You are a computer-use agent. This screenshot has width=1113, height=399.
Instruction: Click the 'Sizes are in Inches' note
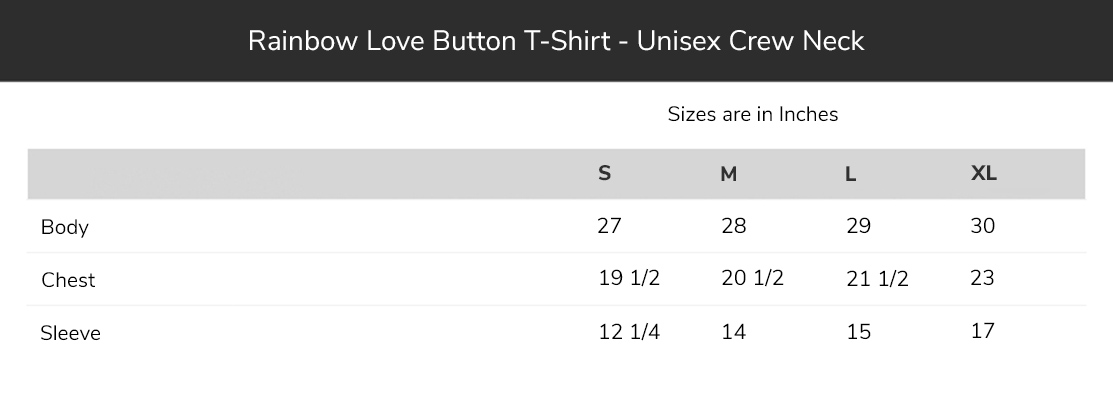[x=752, y=114]
